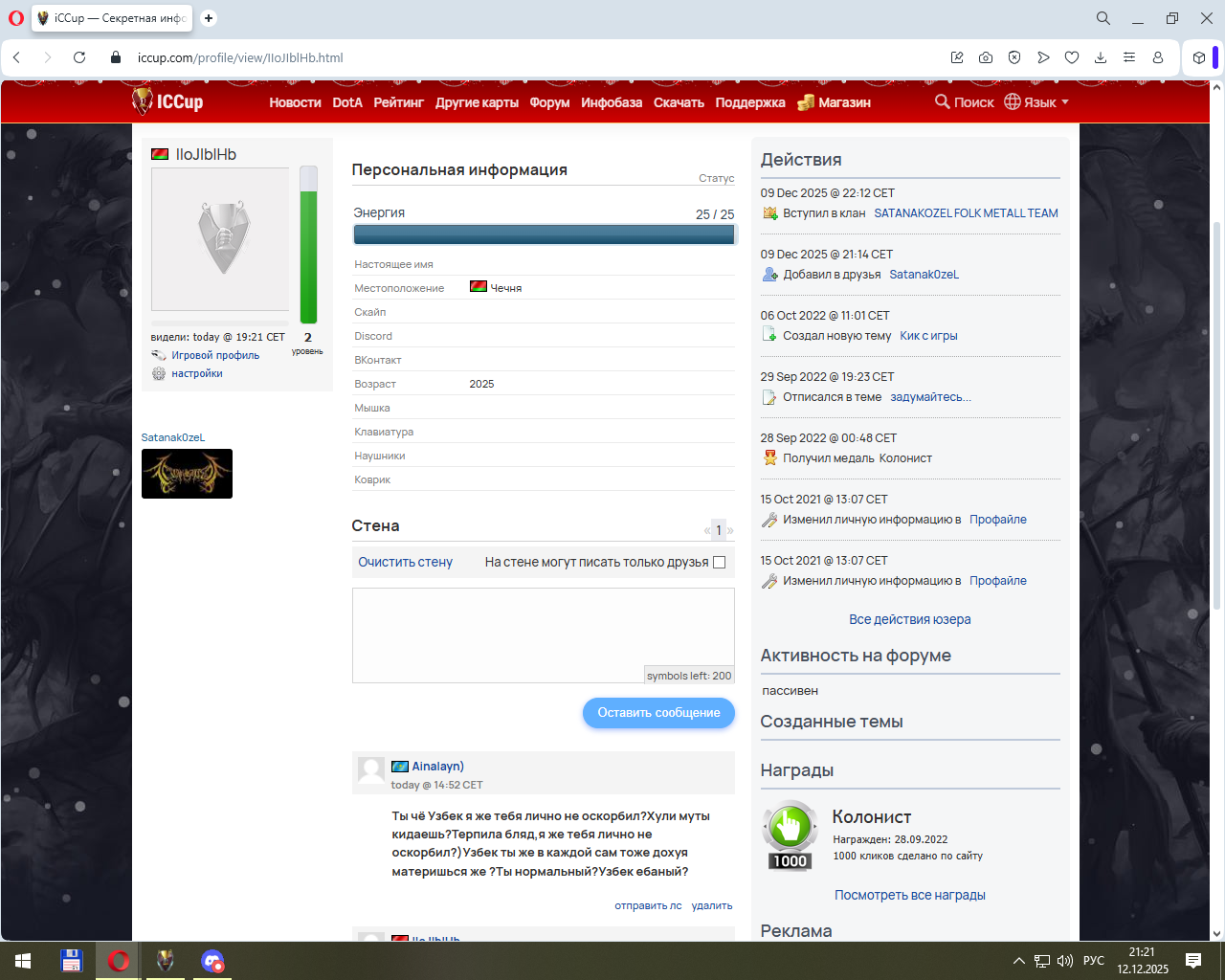Open the browser profile account icon

tap(1158, 57)
